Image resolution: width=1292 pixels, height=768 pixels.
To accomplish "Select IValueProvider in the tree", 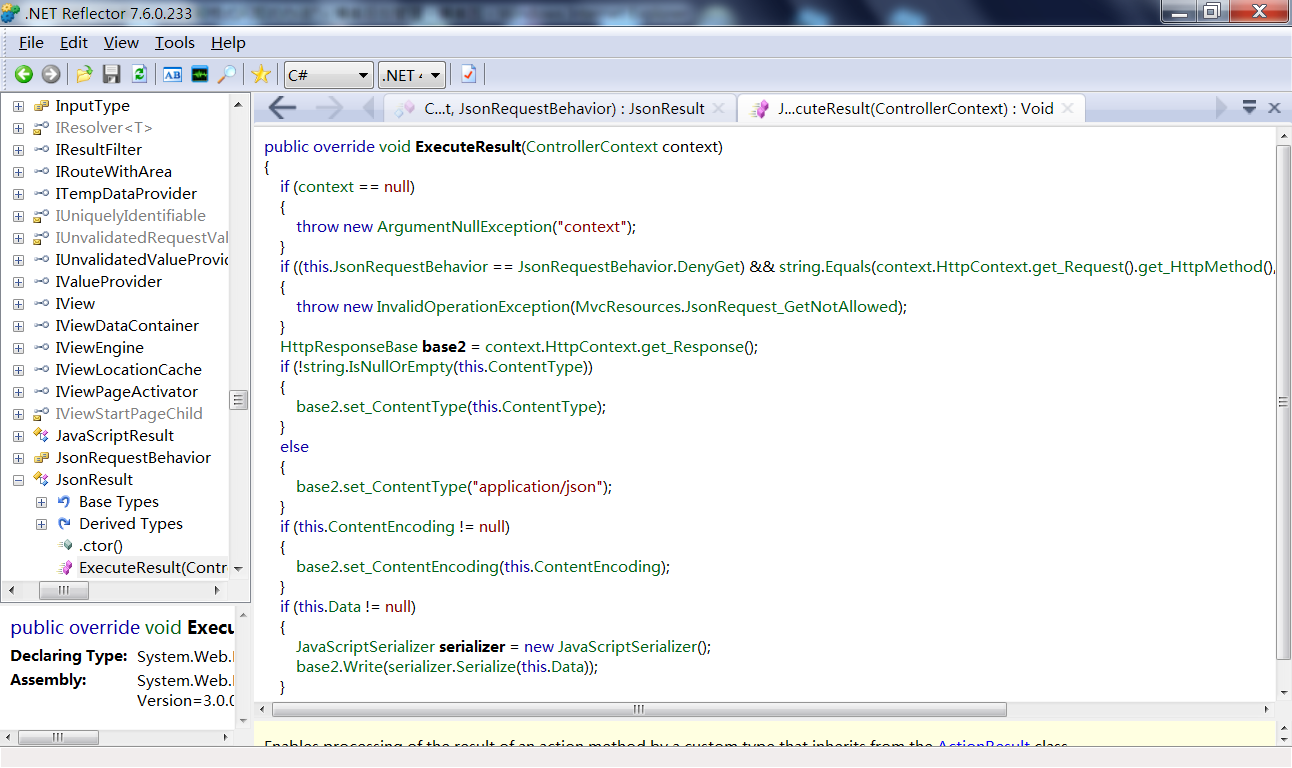I will pyautogui.click(x=108, y=282).
